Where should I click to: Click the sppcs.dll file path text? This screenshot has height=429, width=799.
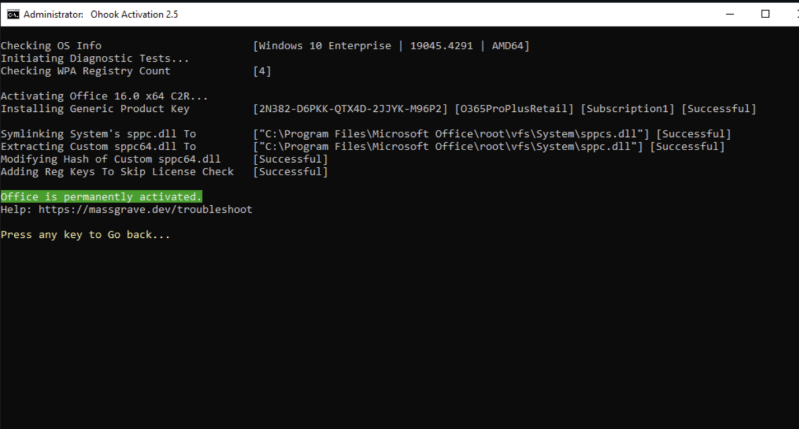click(x=451, y=134)
